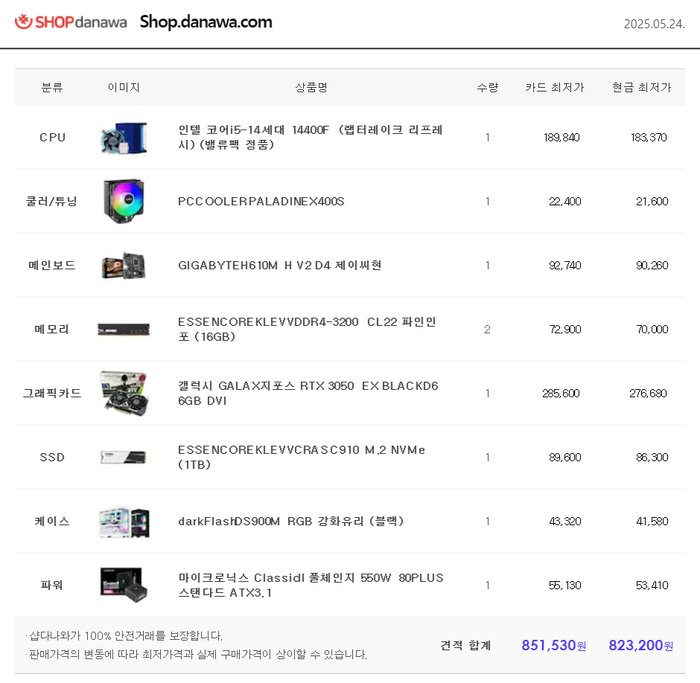
Task: Click the SSD cash price 86,300
Action: [x=652, y=457]
